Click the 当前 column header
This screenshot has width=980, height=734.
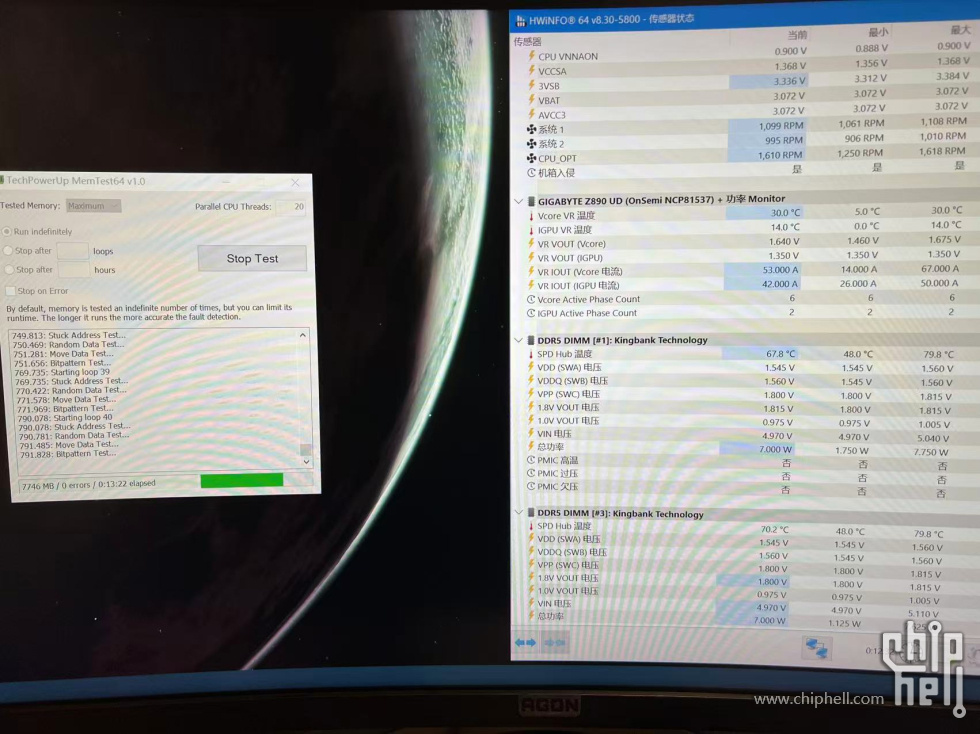[x=796, y=35]
